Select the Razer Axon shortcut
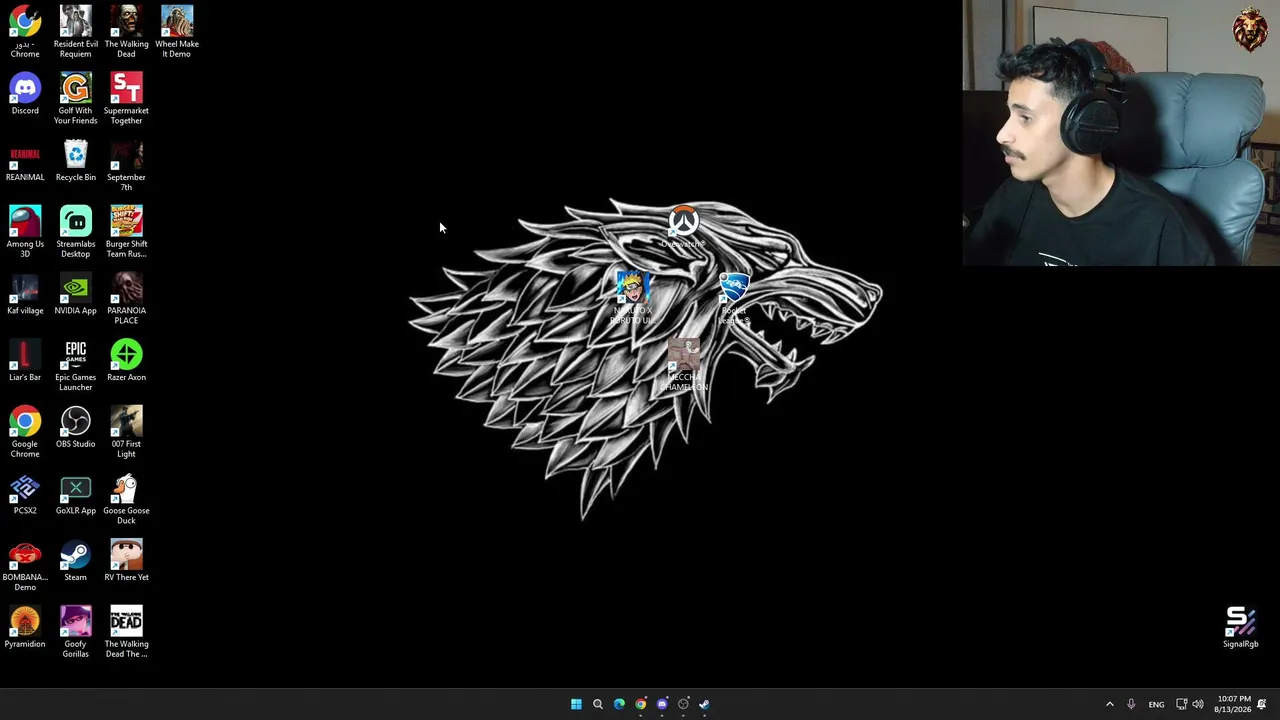The width and height of the screenshot is (1280, 720). [x=126, y=361]
